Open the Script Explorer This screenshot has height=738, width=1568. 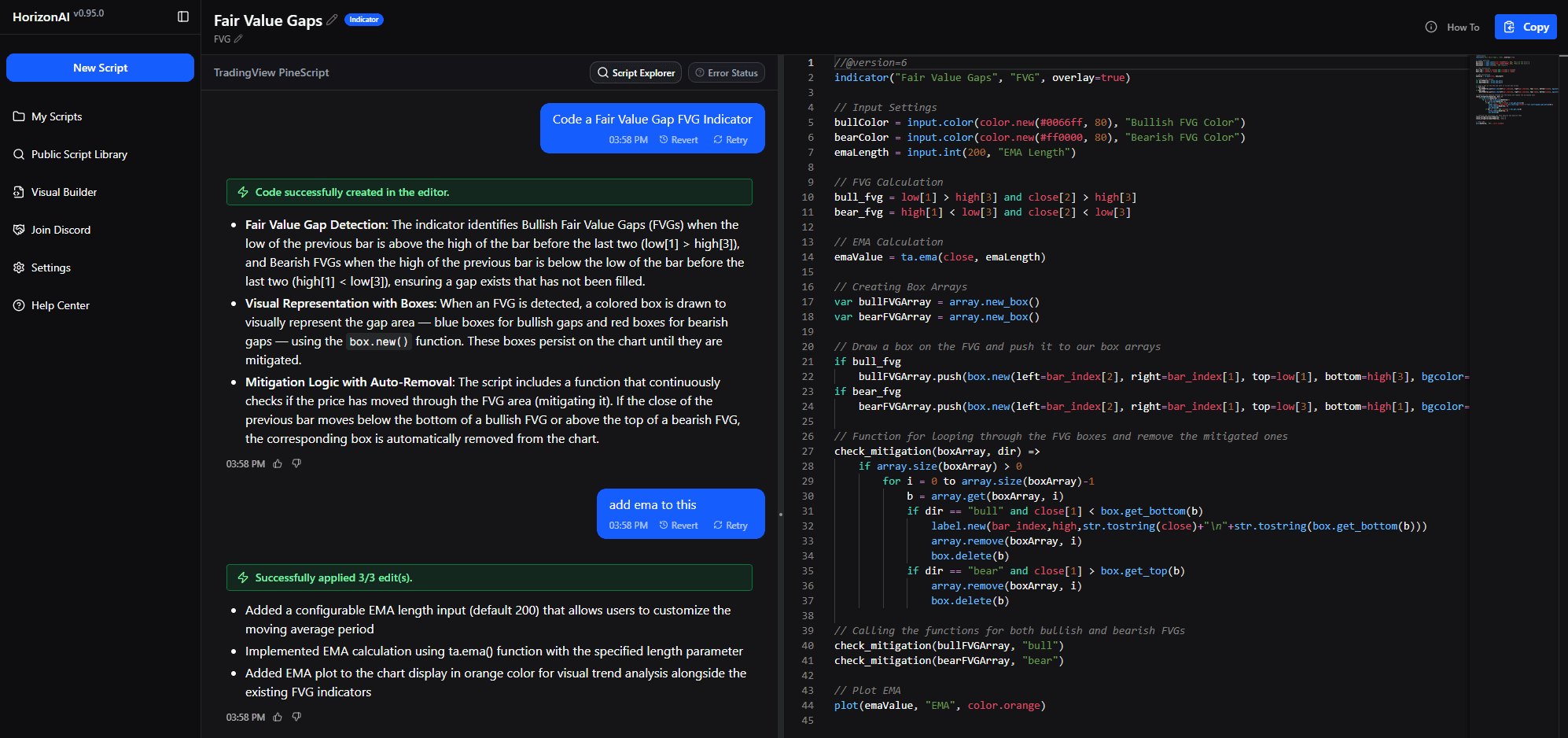(636, 72)
